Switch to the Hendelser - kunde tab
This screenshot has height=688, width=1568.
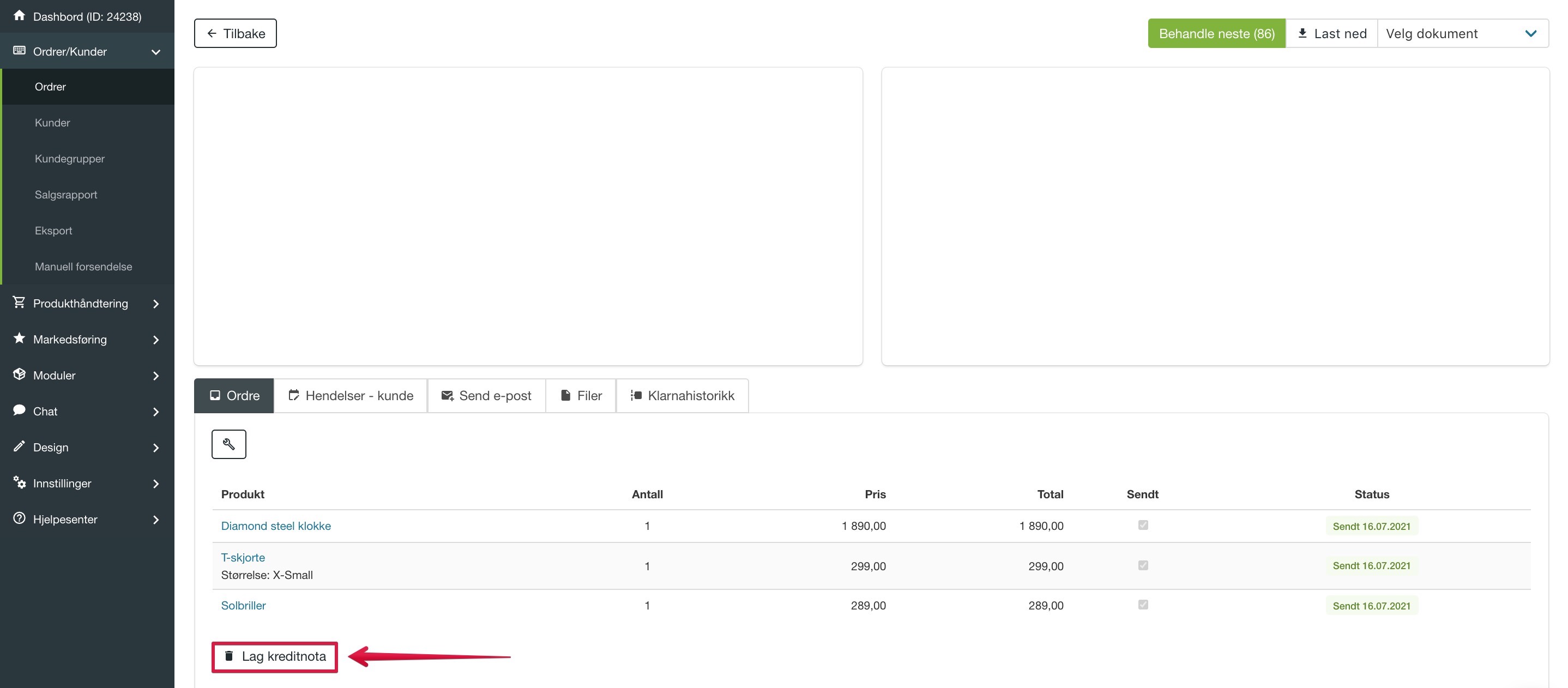click(351, 395)
